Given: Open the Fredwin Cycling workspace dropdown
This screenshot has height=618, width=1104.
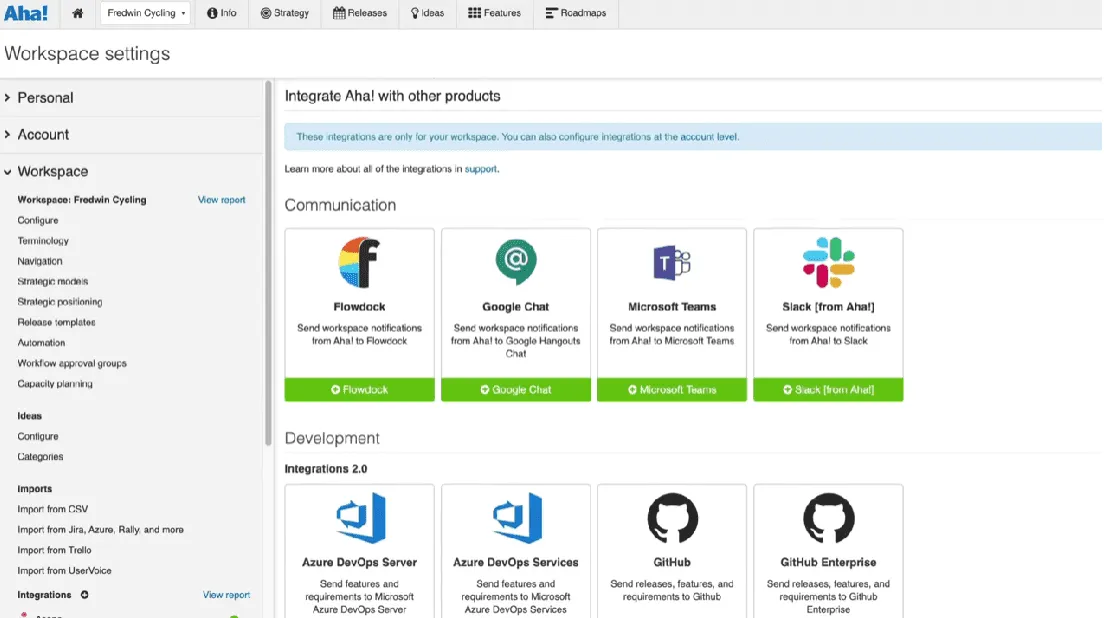Looking at the screenshot, I should point(146,13).
